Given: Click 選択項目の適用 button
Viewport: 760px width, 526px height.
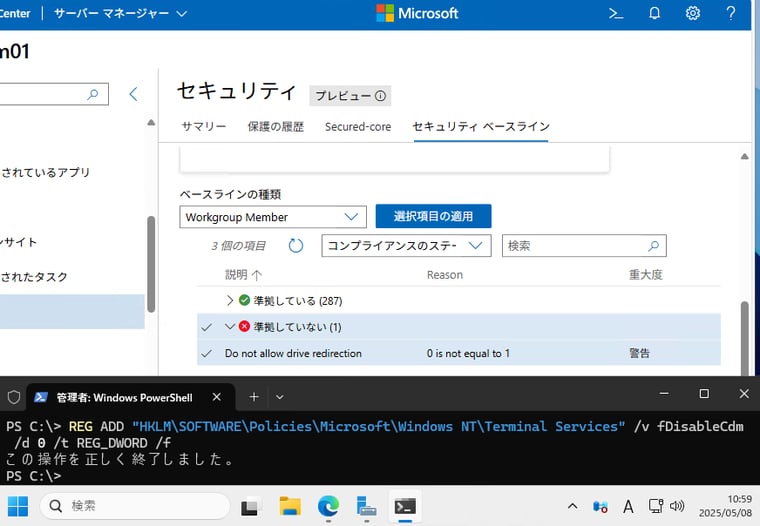Looking at the screenshot, I should pos(433,216).
